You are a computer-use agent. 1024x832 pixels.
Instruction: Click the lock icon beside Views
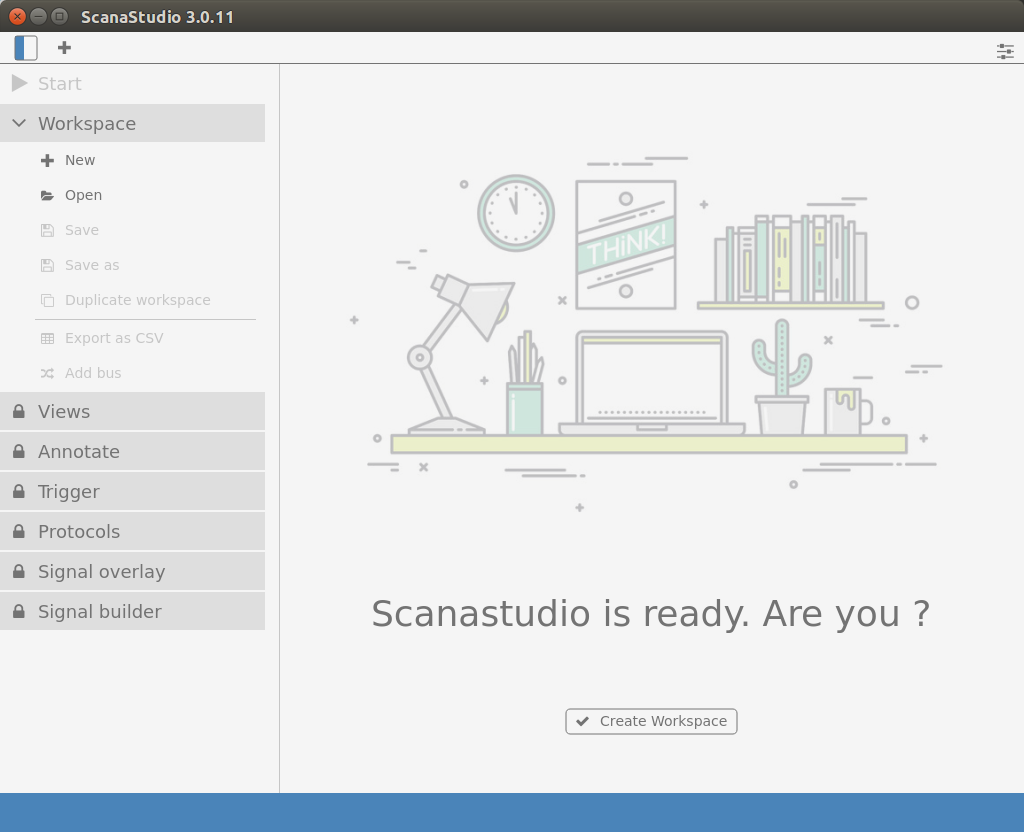click(x=19, y=411)
